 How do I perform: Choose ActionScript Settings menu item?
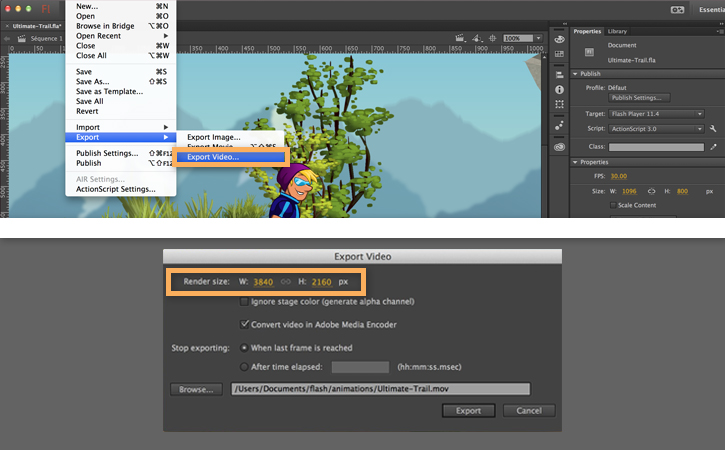(x=121, y=189)
